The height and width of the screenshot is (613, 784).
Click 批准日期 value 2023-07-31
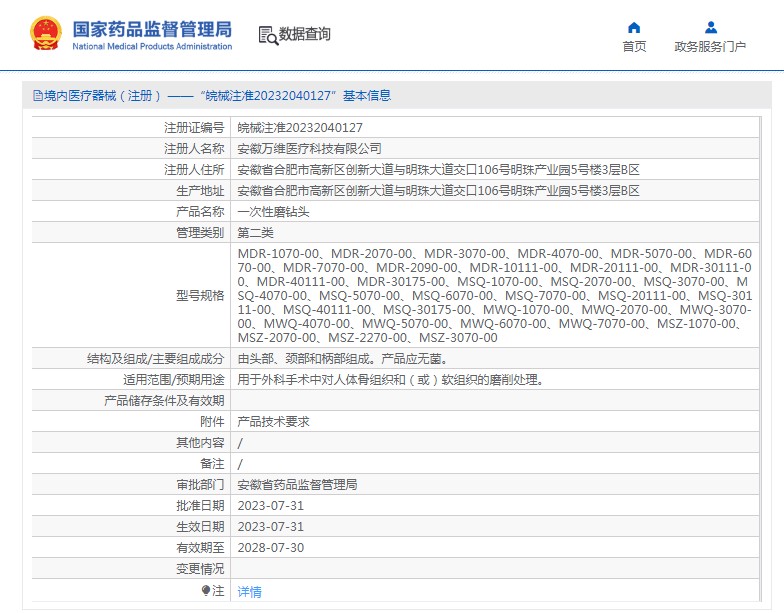click(270, 506)
